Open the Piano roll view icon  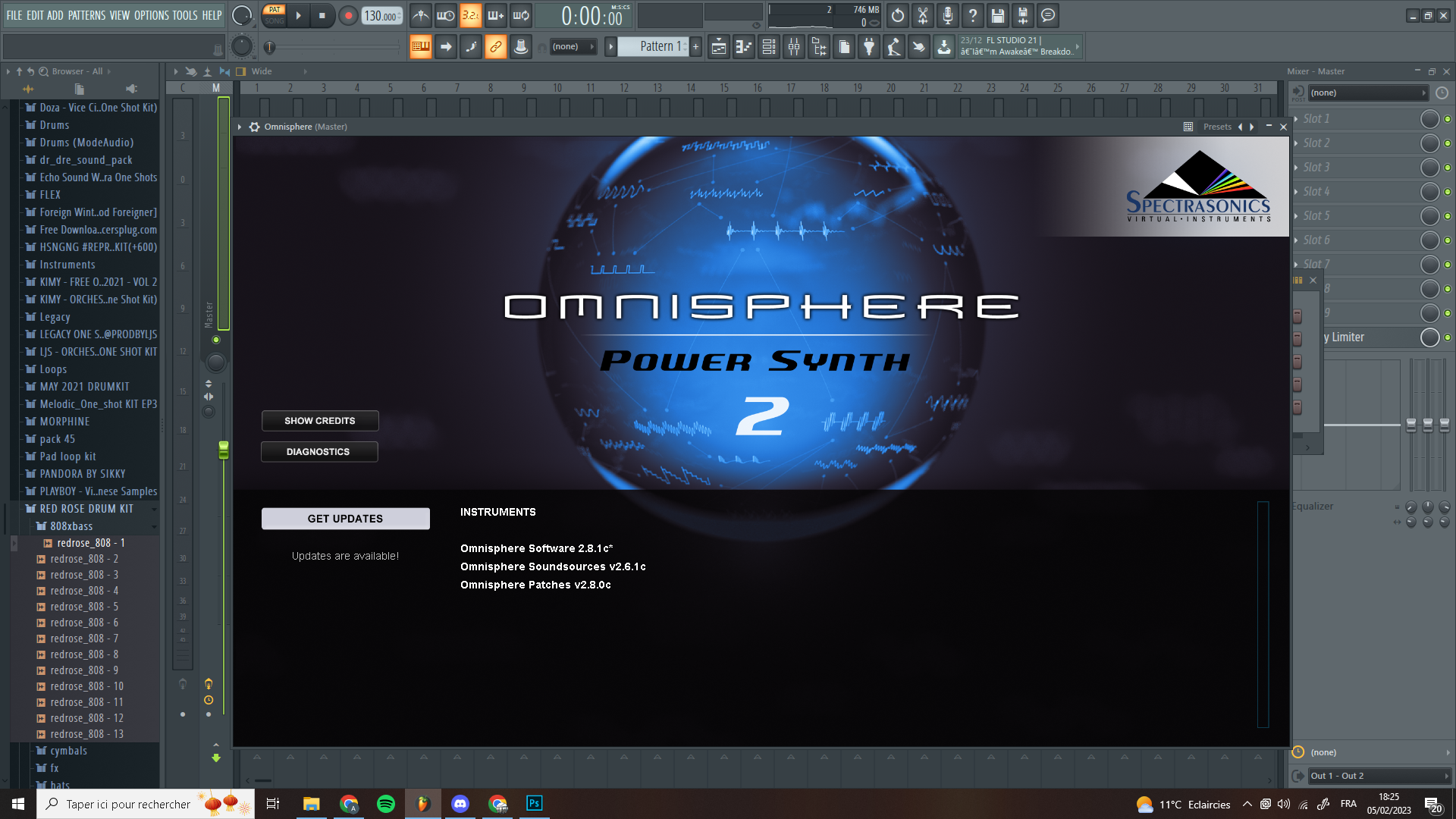point(744,47)
